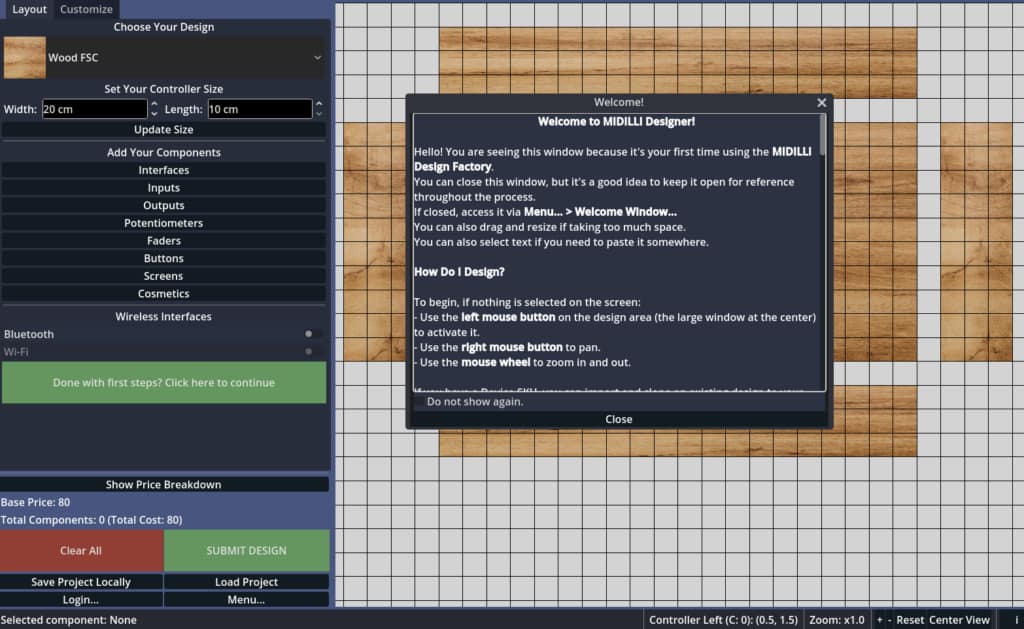Open the info icon in status bar
1024x629 pixels.
click(1016, 620)
